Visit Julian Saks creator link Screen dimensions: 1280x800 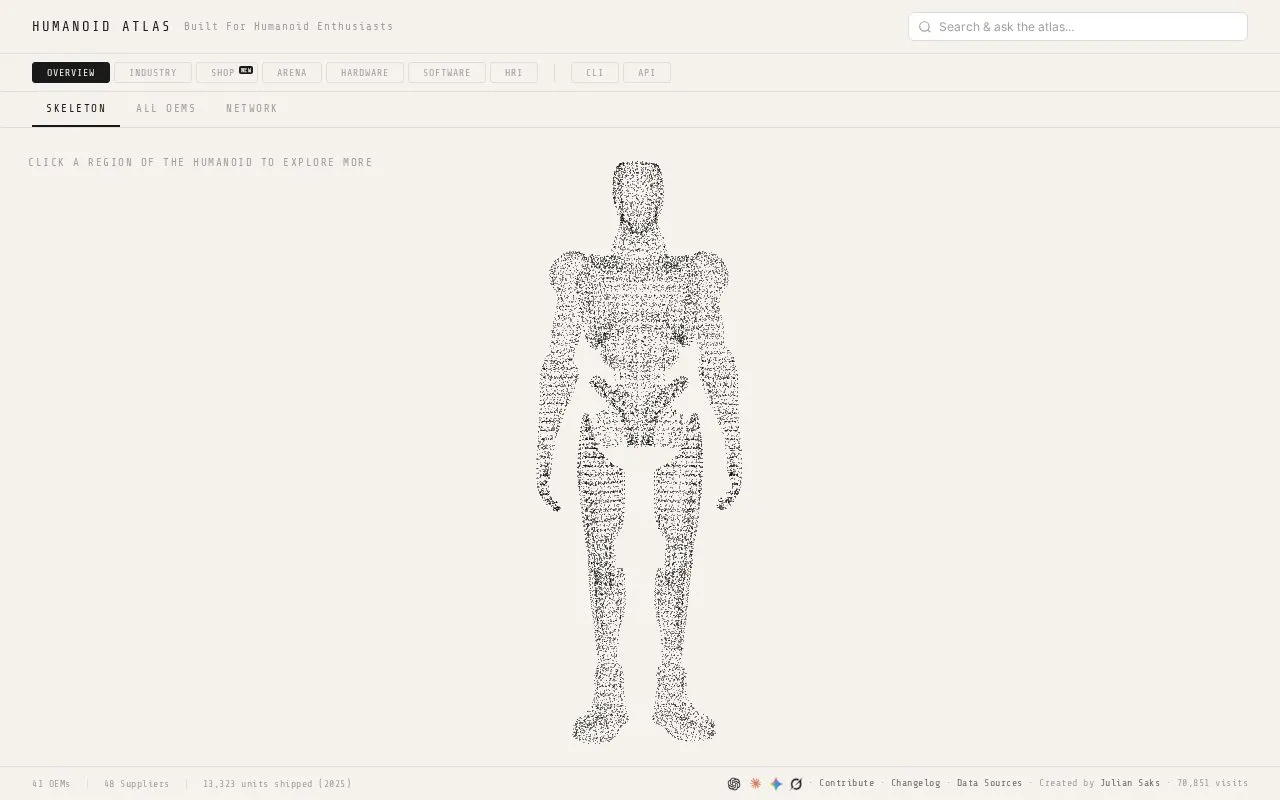(1131, 784)
